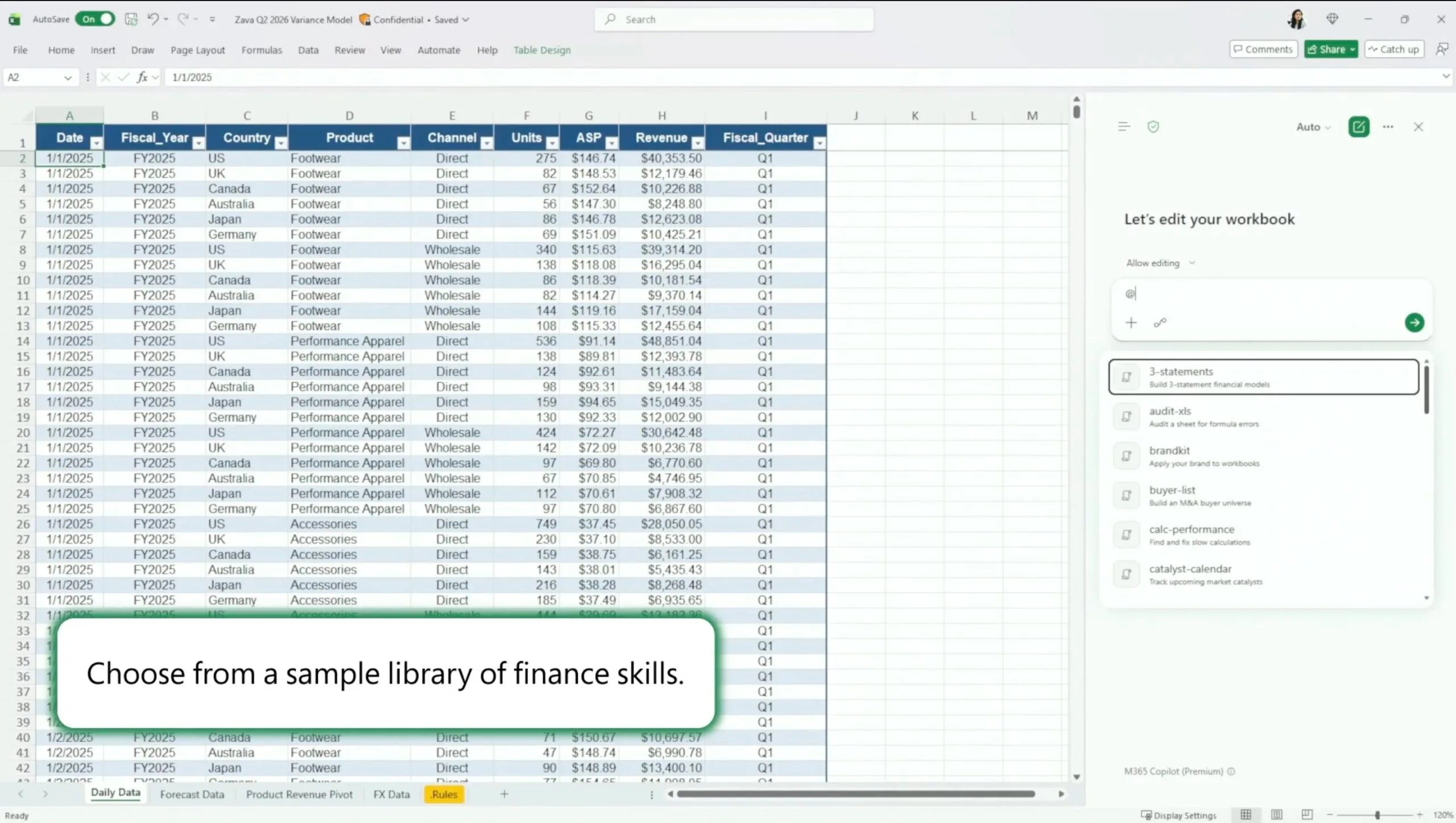
Task: Click the skills list vertical scrollbar
Action: coord(1426,390)
